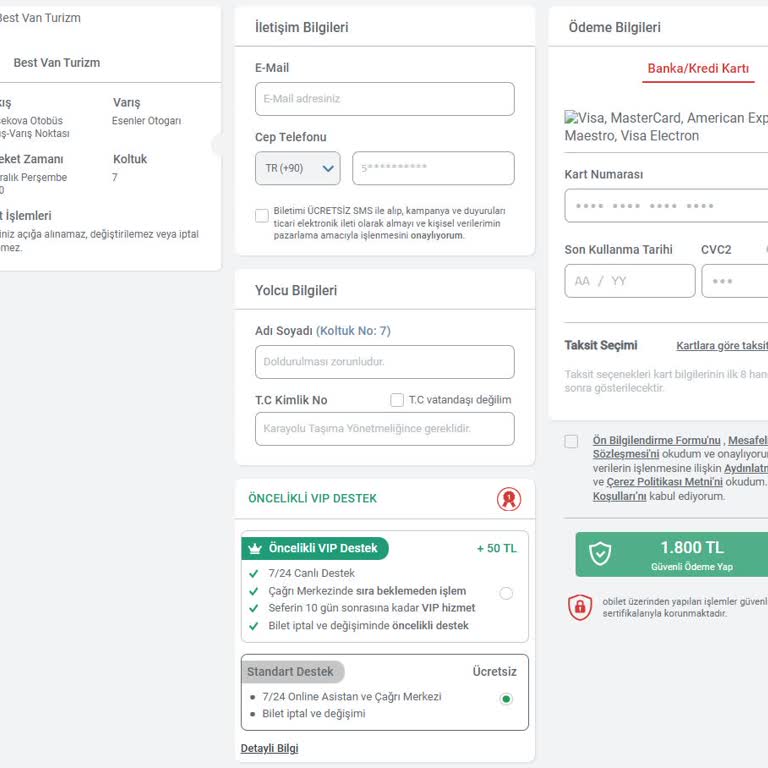Switch to the Banka/Kredi Kartı tab

[698, 69]
